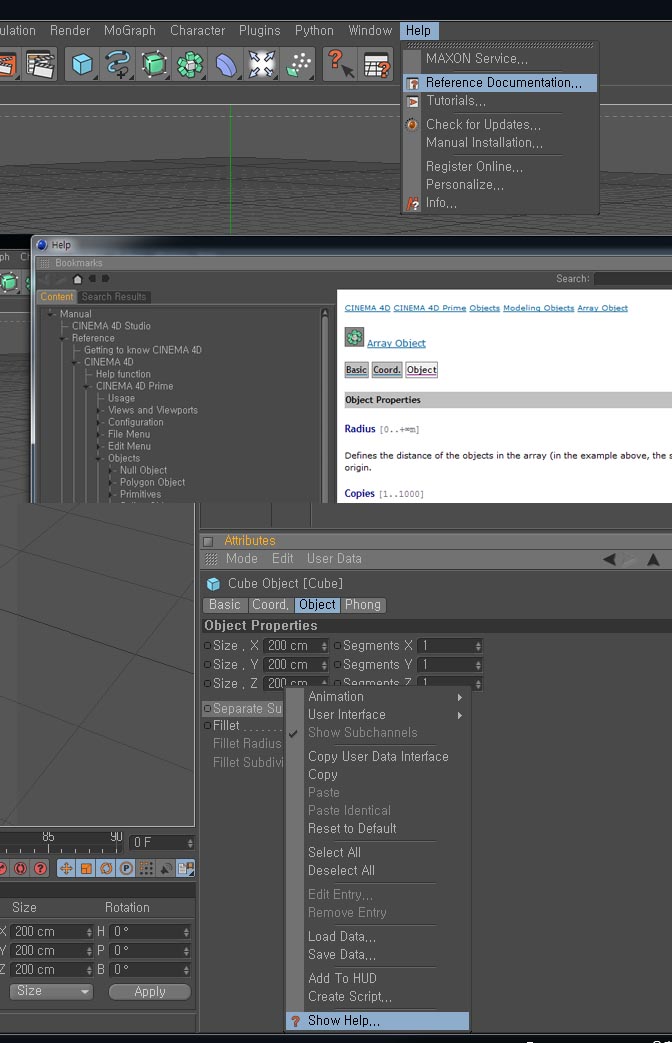Image resolution: width=672 pixels, height=1043 pixels.
Task: Switch to Phong tab in Attributes
Action: (x=363, y=605)
